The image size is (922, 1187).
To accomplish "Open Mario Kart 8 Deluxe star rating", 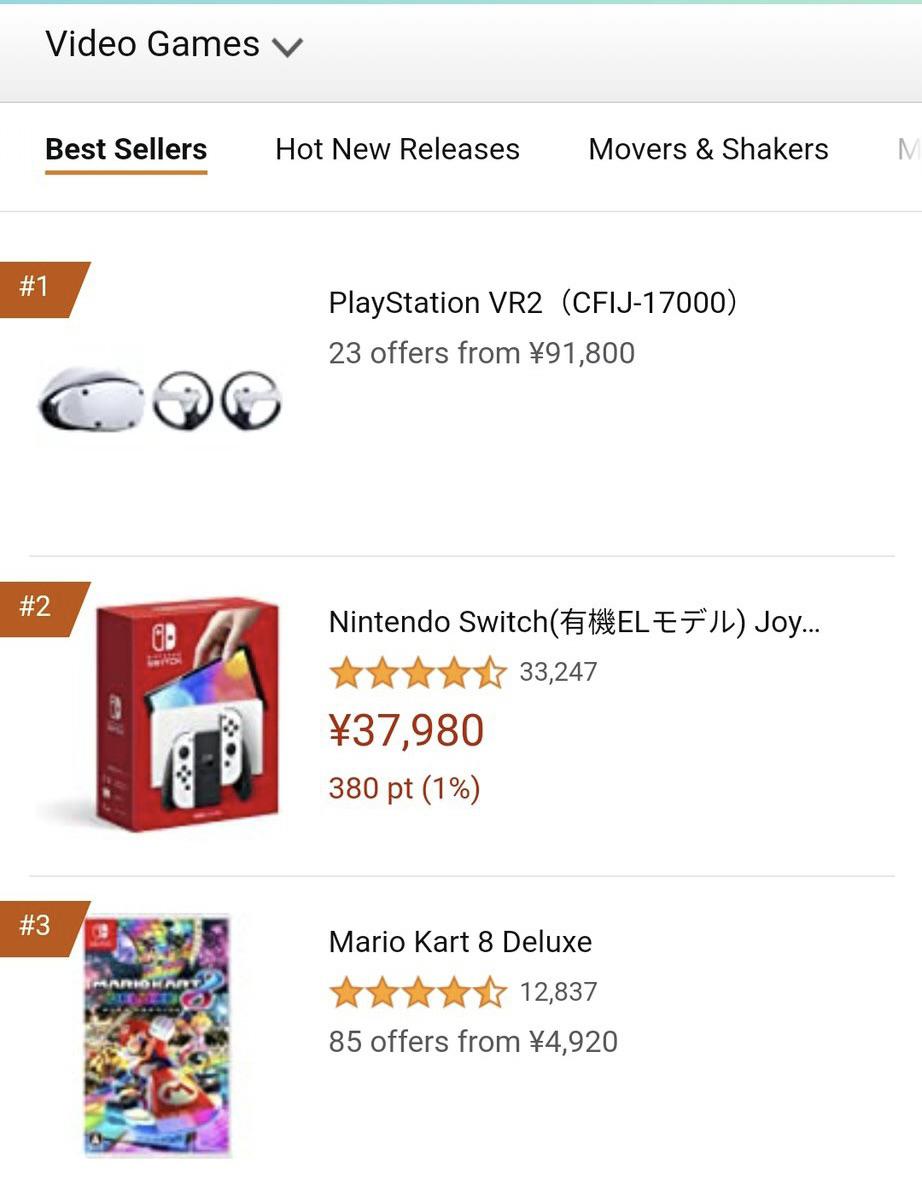I will pyautogui.click(x=417, y=993).
